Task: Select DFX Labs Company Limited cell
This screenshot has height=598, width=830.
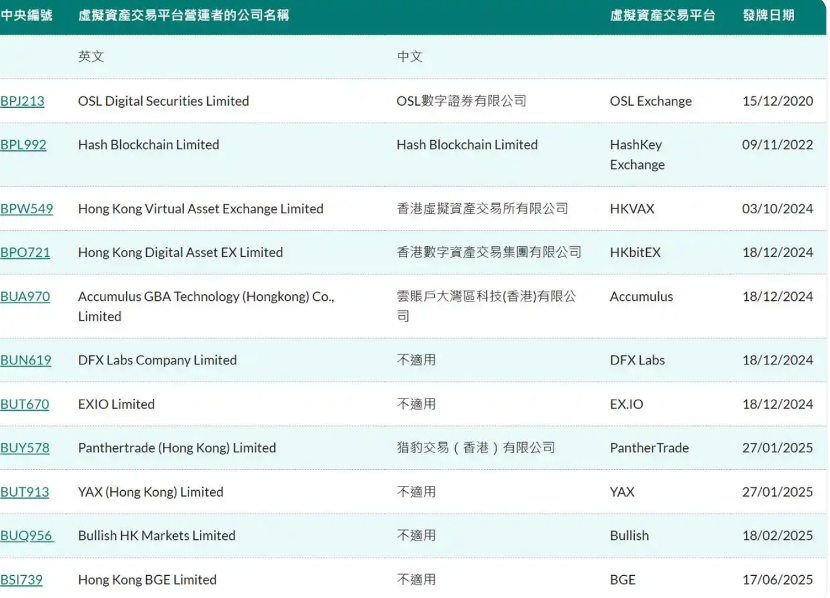Action: (157, 360)
